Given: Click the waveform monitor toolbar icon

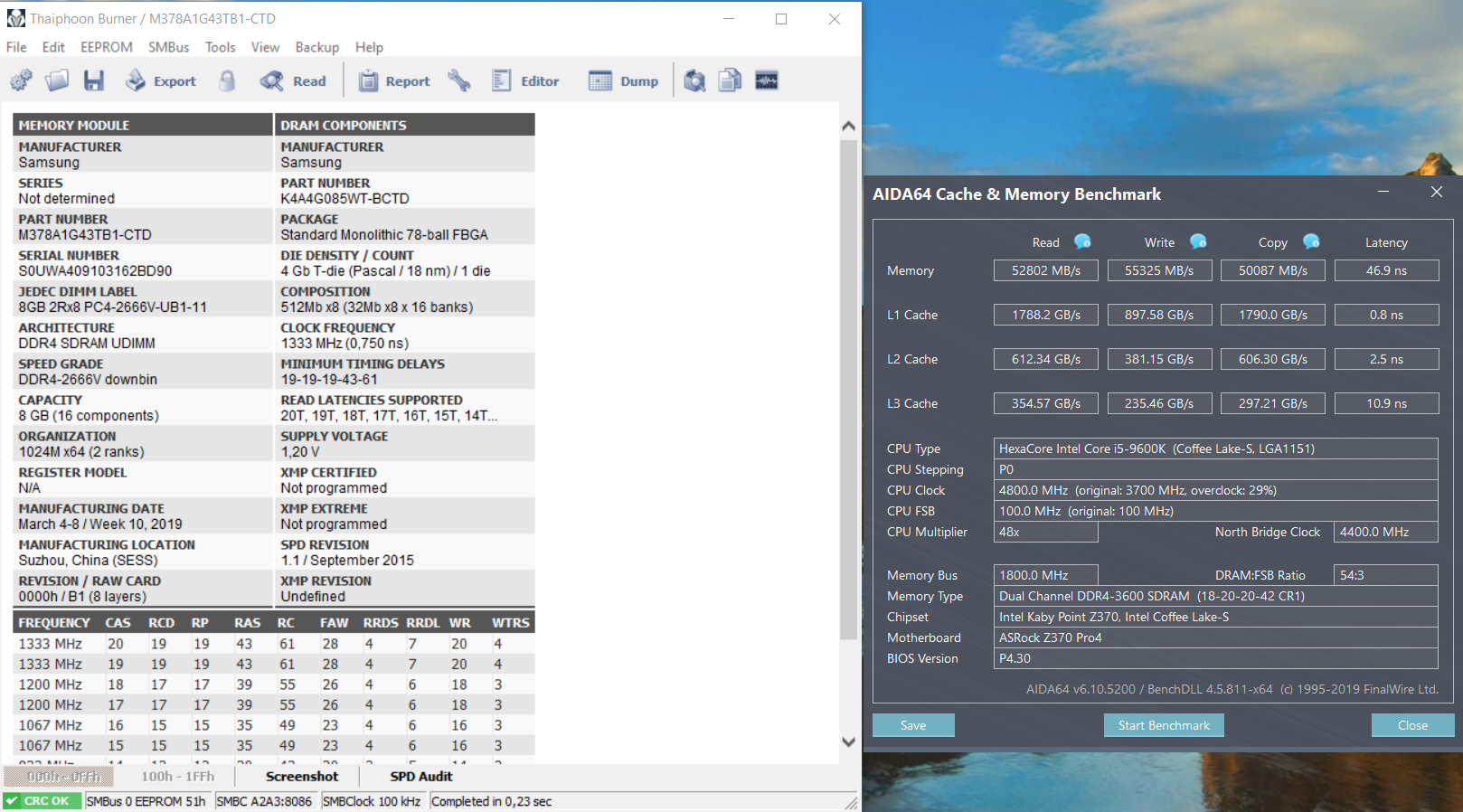Looking at the screenshot, I should coord(767,80).
